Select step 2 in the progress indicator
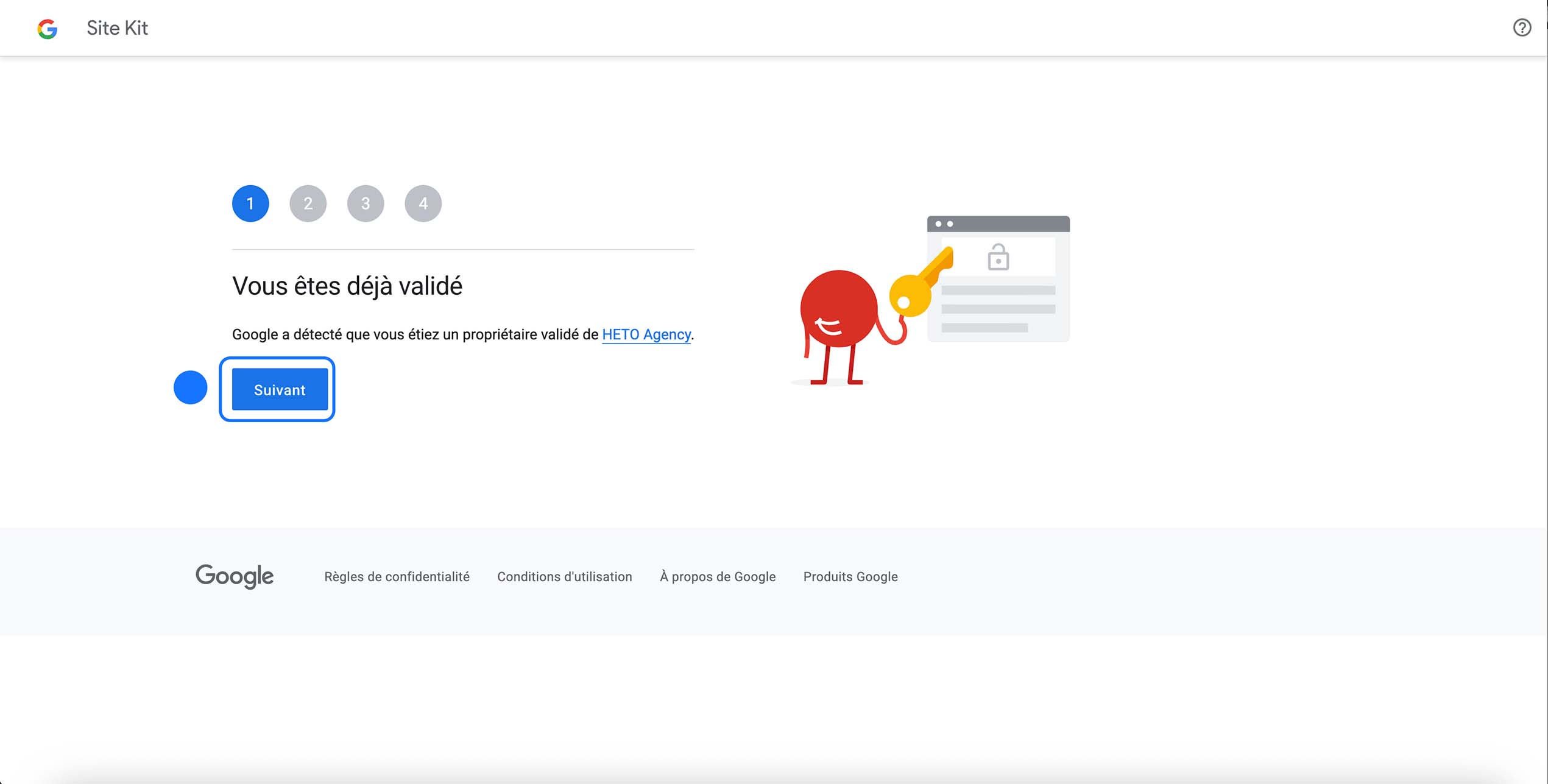The image size is (1548, 784). (308, 203)
